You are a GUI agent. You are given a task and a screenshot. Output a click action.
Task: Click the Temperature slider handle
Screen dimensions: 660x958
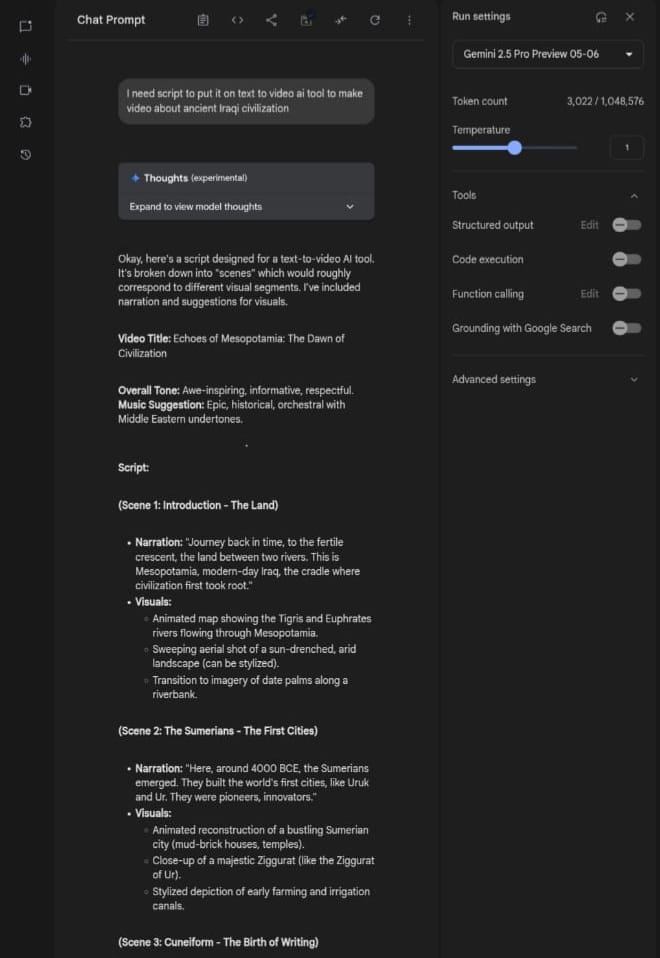(x=514, y=148)
